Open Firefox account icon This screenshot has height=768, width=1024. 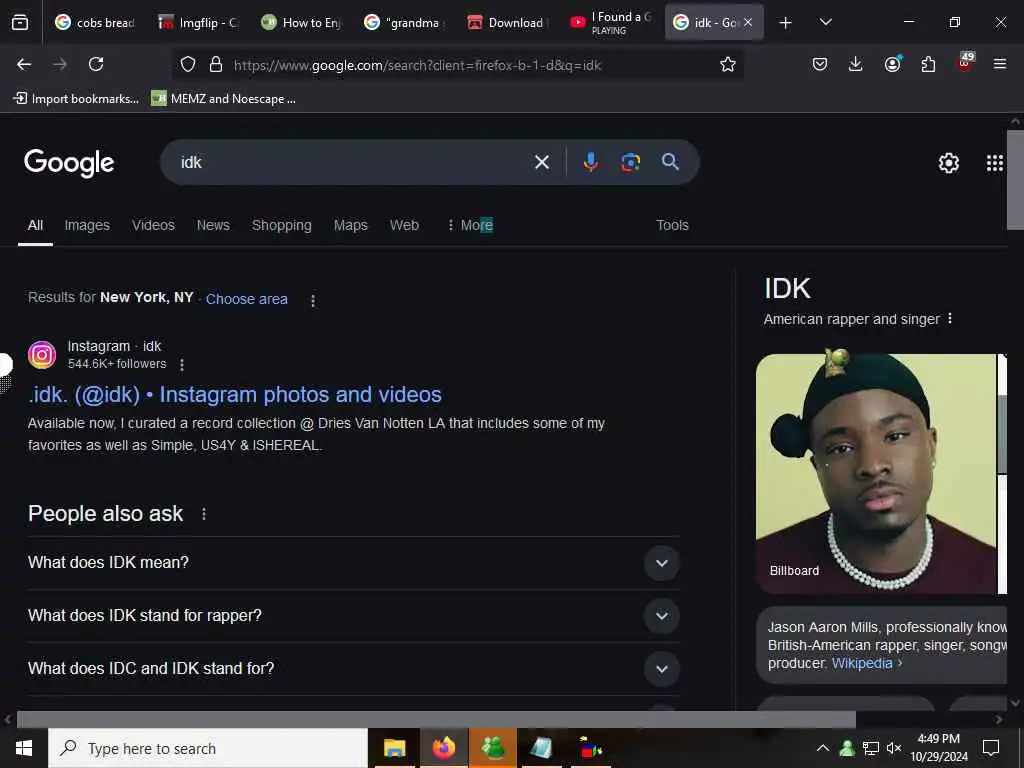tap(892, 63)
